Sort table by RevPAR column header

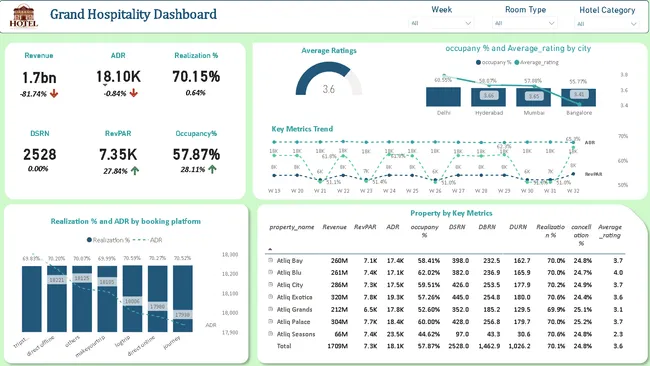(x=365, y=227)
